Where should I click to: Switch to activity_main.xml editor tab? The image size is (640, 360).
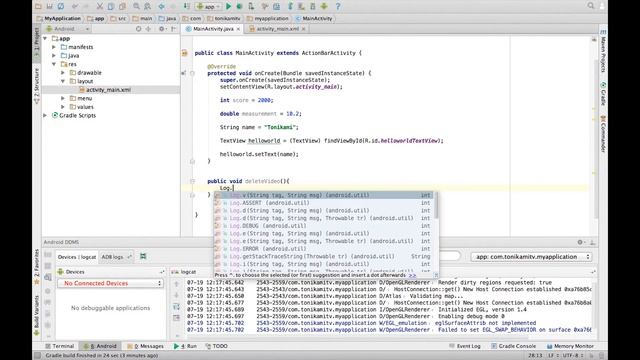pos(277,29)
